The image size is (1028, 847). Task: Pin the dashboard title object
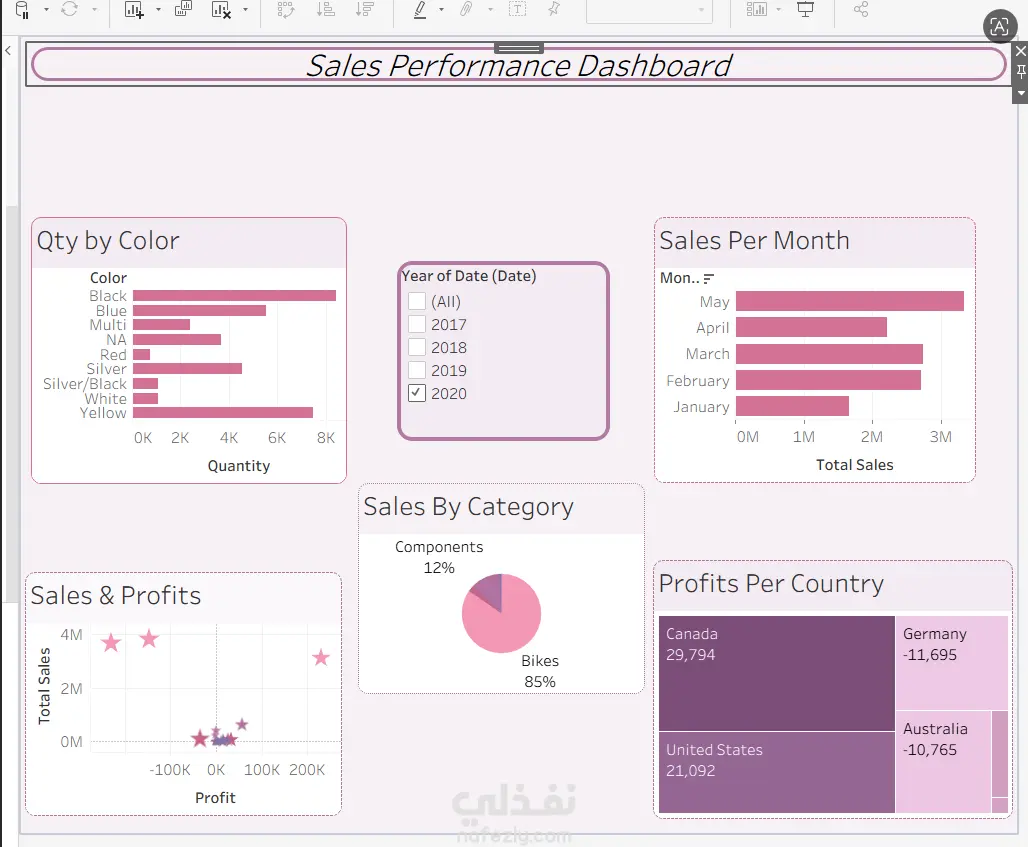click(x=1021, y=71)
